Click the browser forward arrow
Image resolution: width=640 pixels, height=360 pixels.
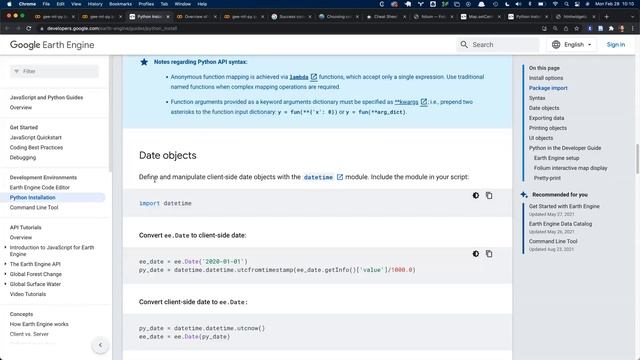tap(18, 29)
